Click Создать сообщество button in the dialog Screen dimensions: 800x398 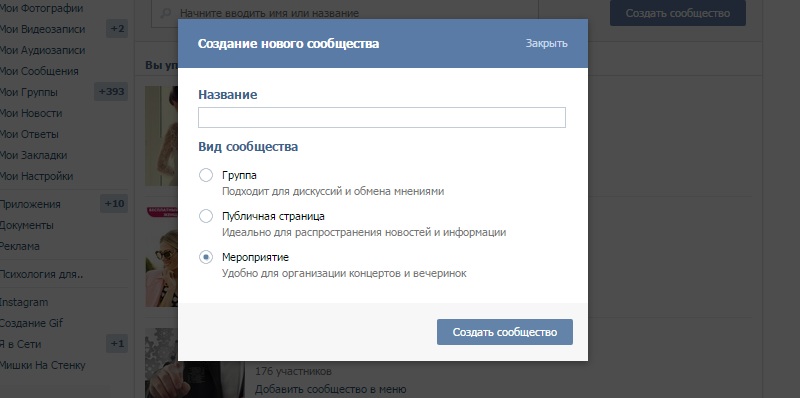[505, 332]
